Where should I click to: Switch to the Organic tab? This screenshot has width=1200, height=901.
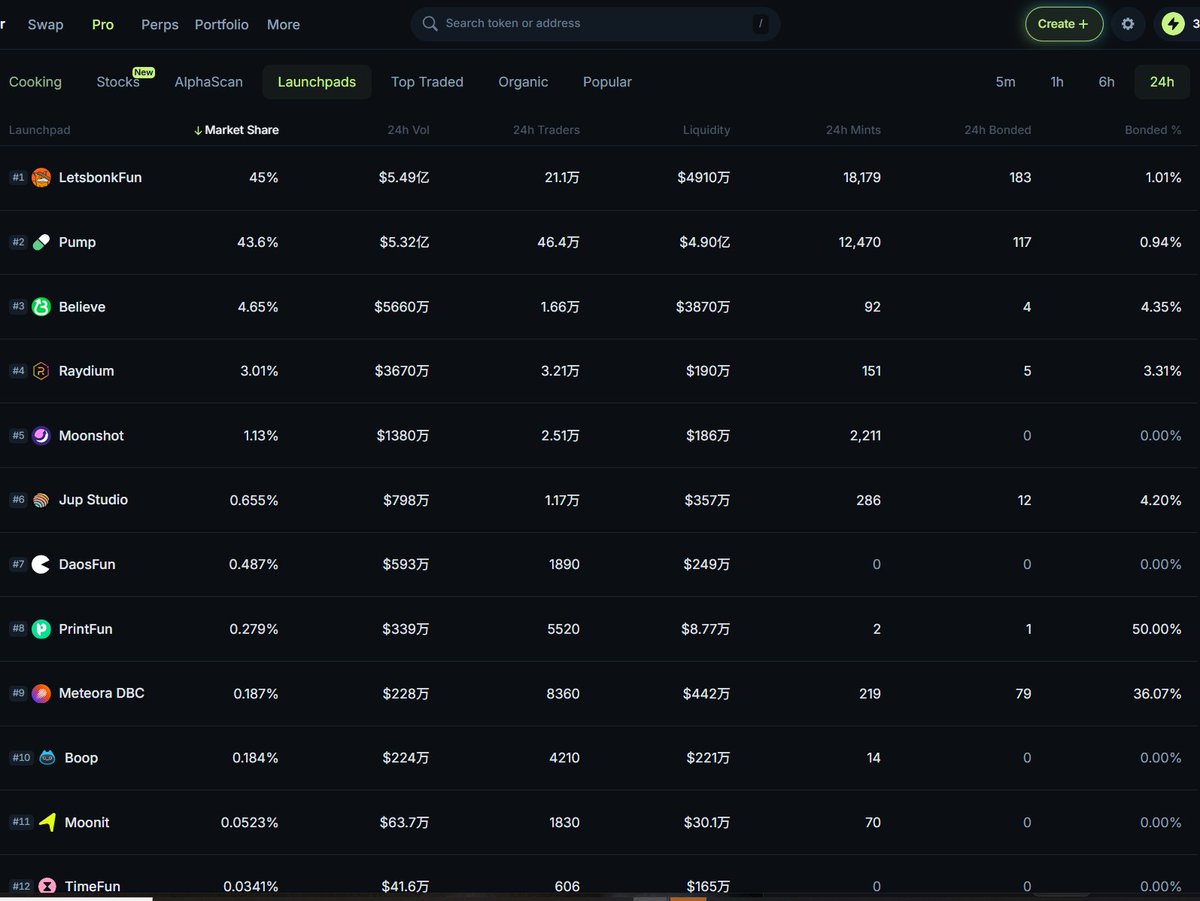(x=523, y=82)
